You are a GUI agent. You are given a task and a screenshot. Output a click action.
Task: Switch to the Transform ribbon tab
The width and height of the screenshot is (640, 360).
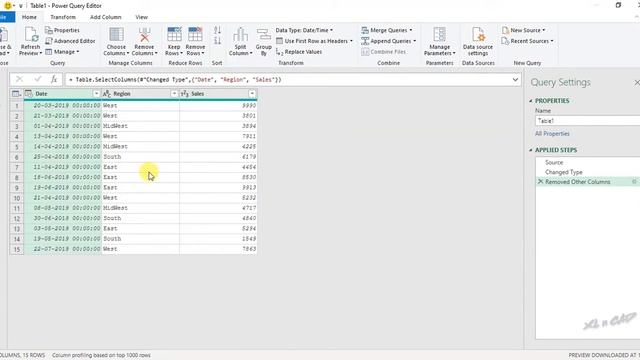coord(63,17)
